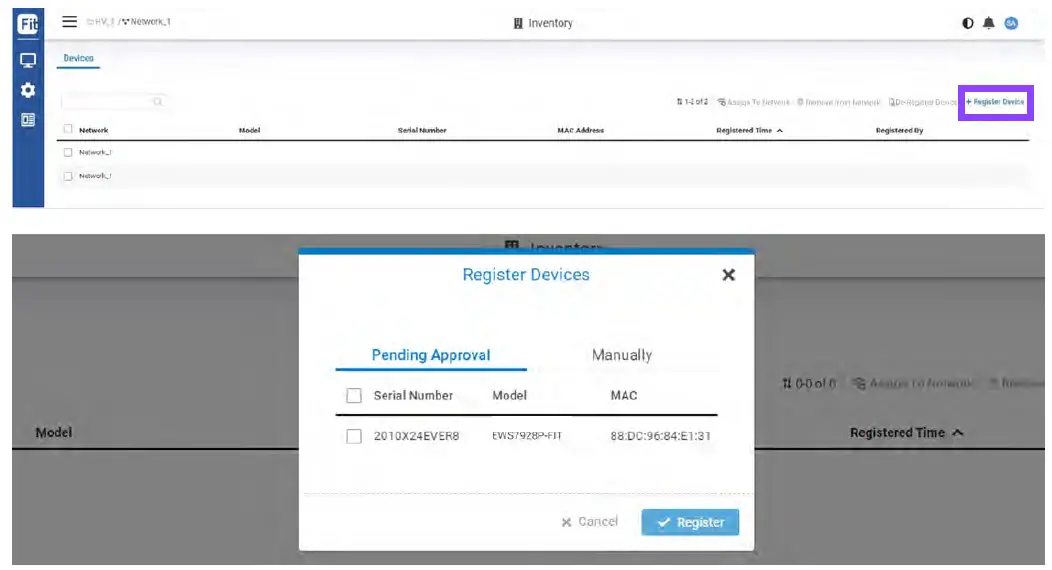Click the Registered By column header
The height and width of the screenshot is (570, 1052).
[x=899, y=131]
